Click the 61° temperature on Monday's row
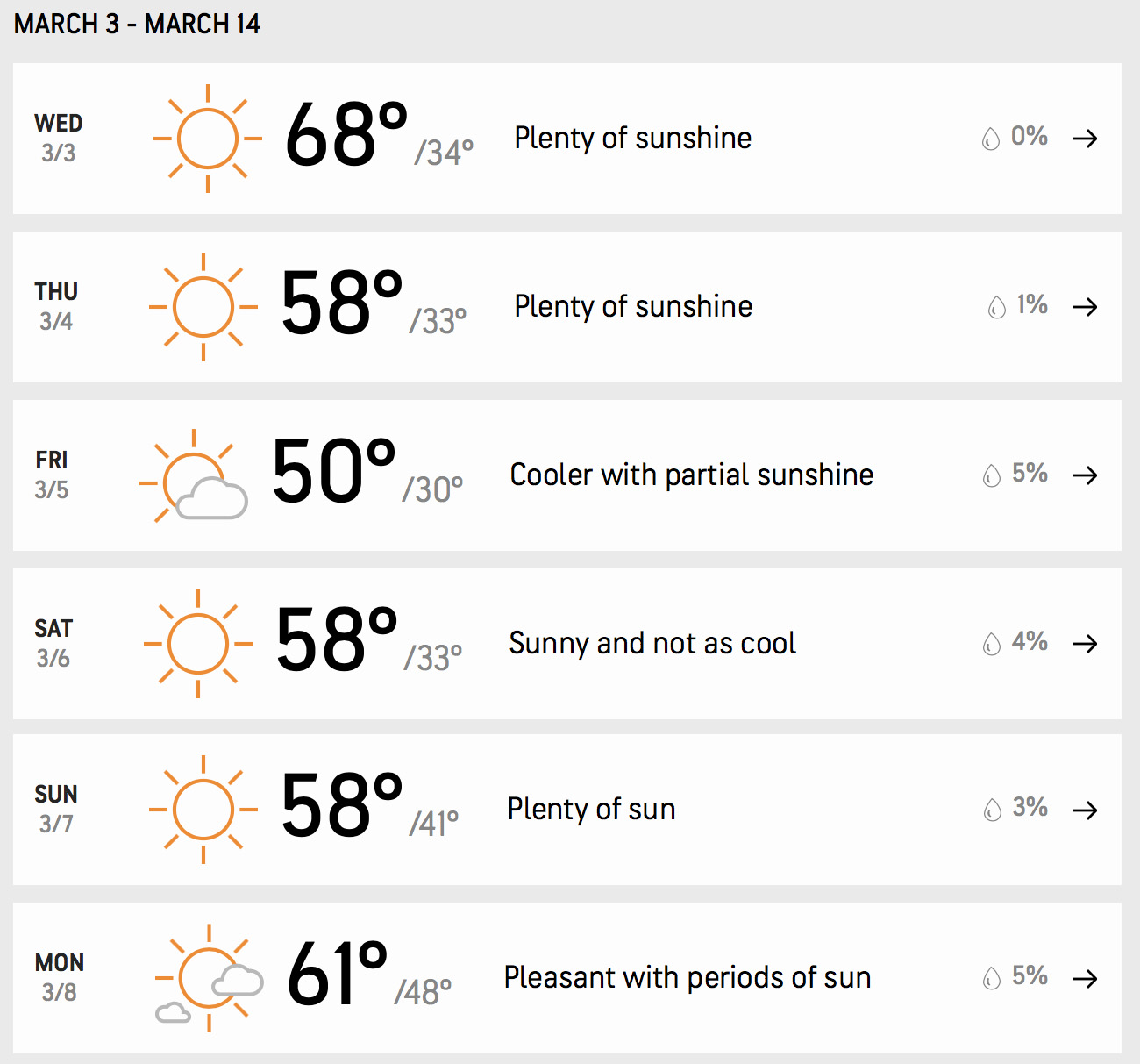1140x1064 pixels. pyautogui.click(x=338, y=973)
